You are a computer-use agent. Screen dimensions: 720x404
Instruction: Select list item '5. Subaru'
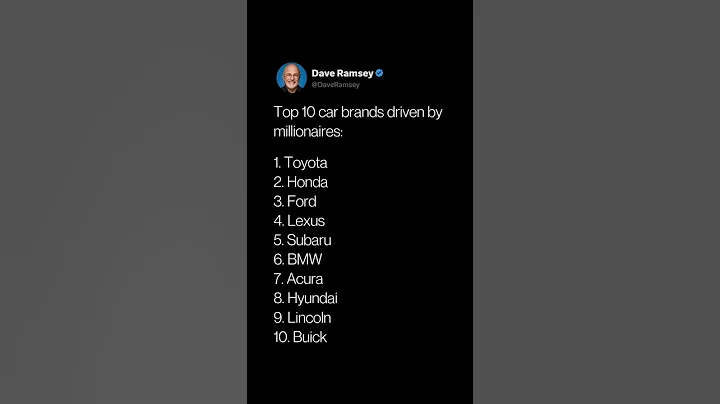[x=303, y=240]
